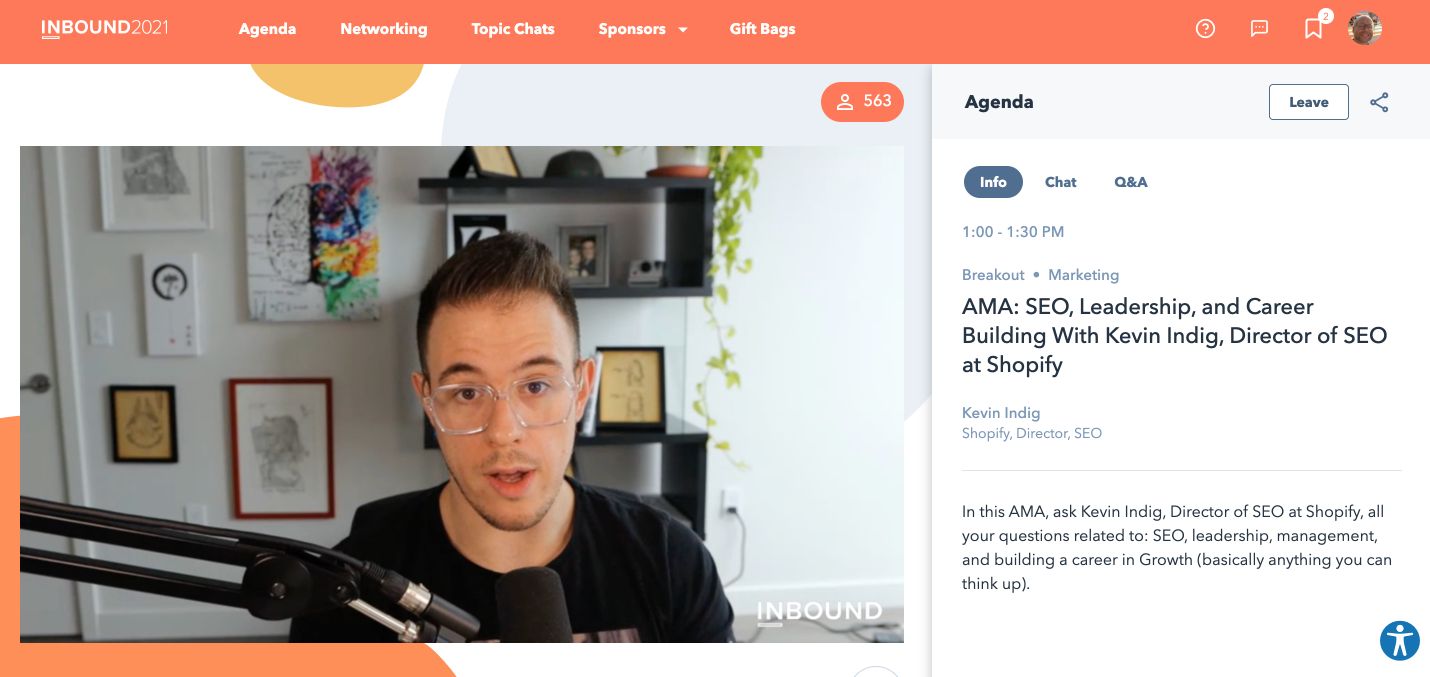The height and width of the screenshot is (677, 1430).
Task: Open the bookmarks icon with badge
Action: (x=1315, y=26)
